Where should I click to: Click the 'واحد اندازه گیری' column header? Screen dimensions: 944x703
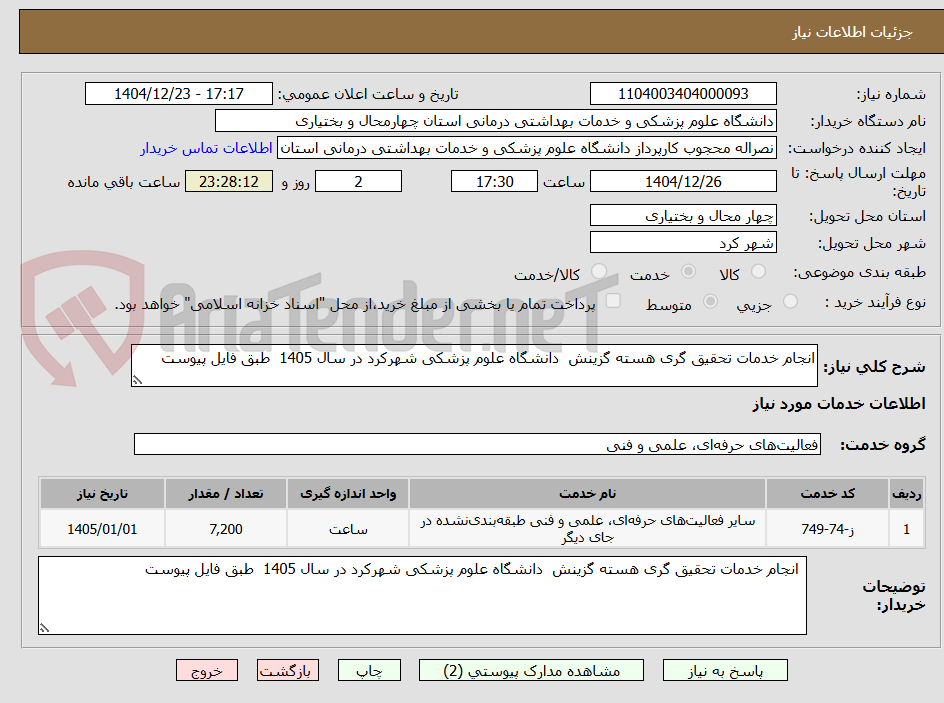click(x=348, y=494)
